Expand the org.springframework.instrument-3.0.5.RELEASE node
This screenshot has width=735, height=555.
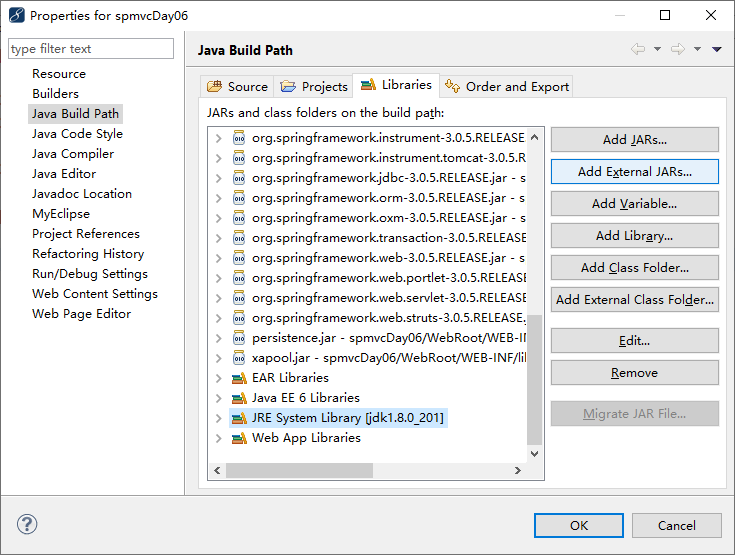pos(218,138)
